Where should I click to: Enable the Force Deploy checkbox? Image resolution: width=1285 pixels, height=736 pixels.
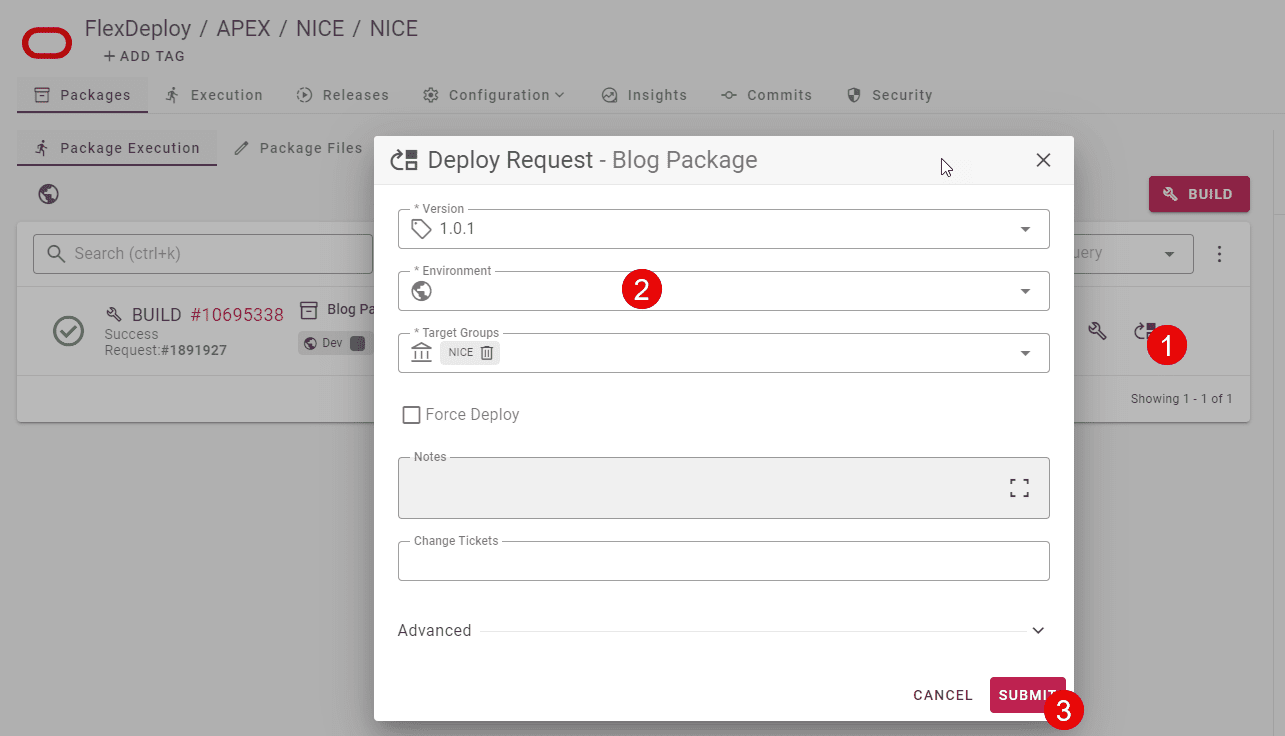click(x=411, y=415)
